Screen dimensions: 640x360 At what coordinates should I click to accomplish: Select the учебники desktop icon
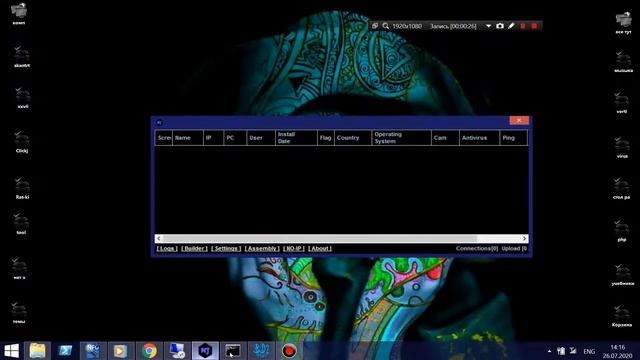pos(623,275)
